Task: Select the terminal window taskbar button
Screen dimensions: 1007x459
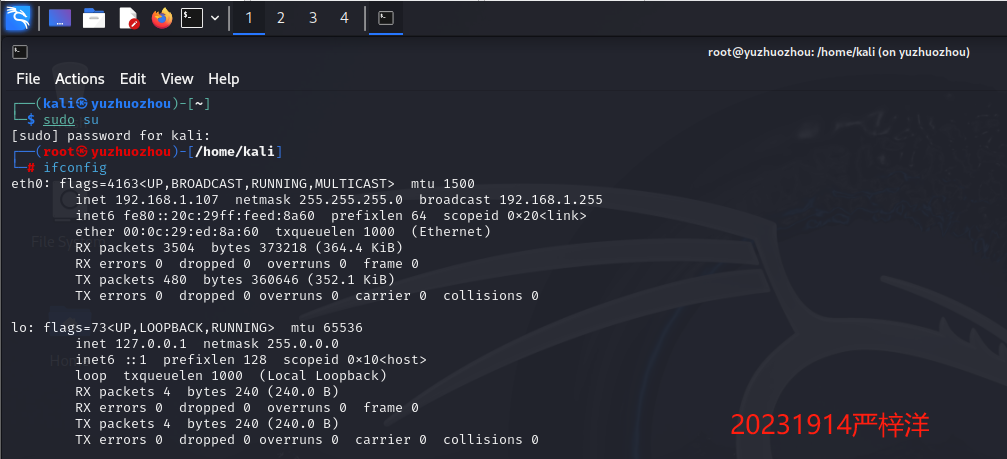Action: [386, 18]
